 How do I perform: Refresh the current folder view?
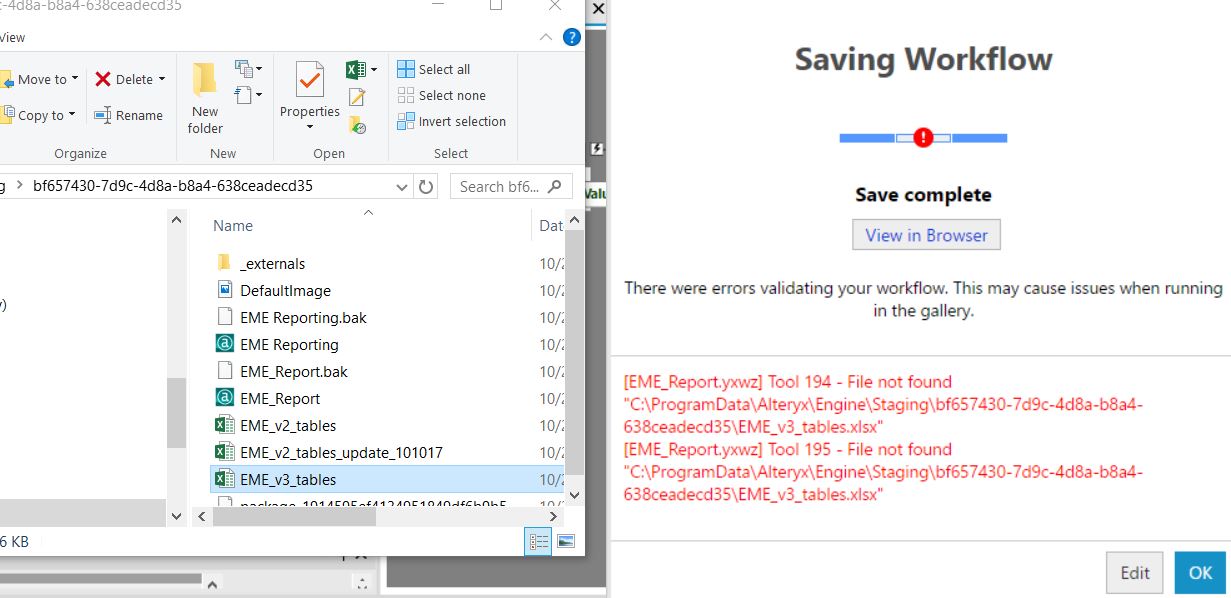tap(425, 186)
